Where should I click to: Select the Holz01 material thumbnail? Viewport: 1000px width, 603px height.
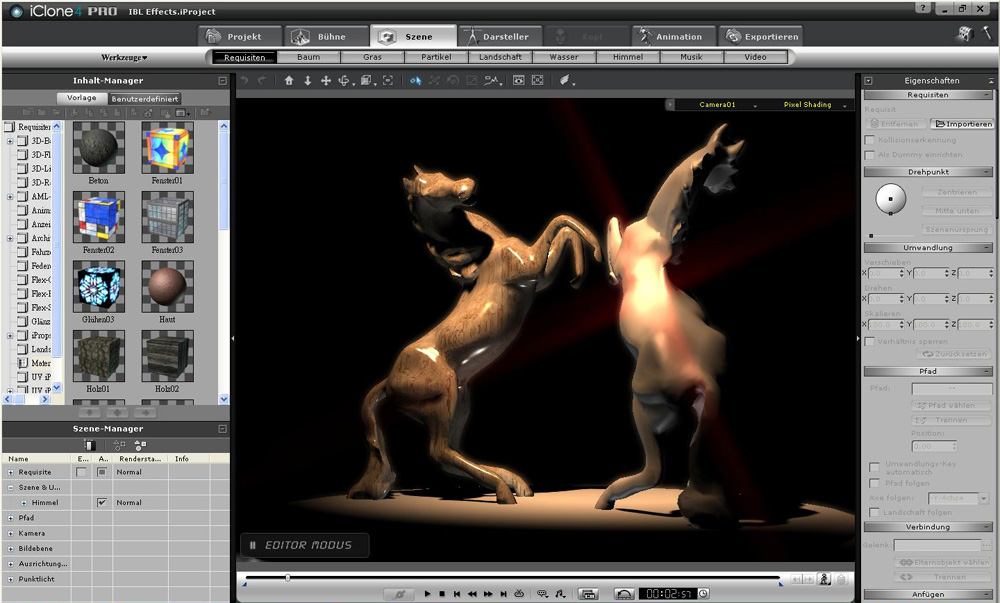click(98, 358)
